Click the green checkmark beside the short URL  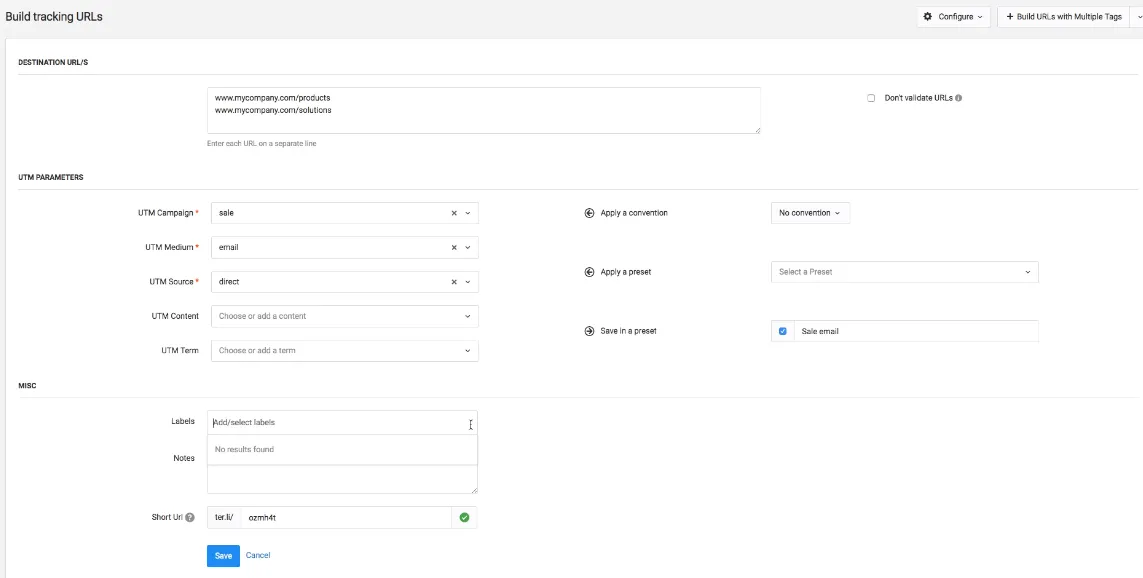pos(466,517)
